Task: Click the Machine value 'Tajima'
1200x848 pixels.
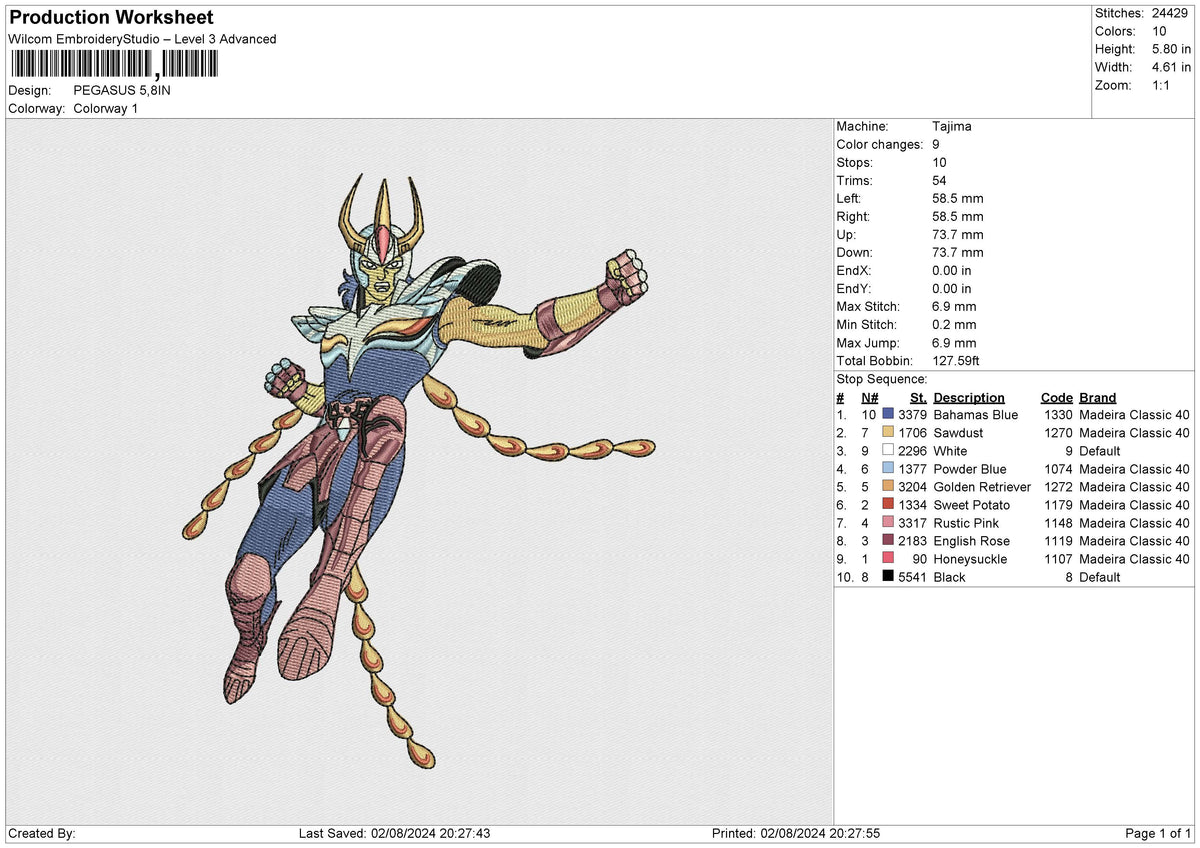Action: [x=951, y=127]
